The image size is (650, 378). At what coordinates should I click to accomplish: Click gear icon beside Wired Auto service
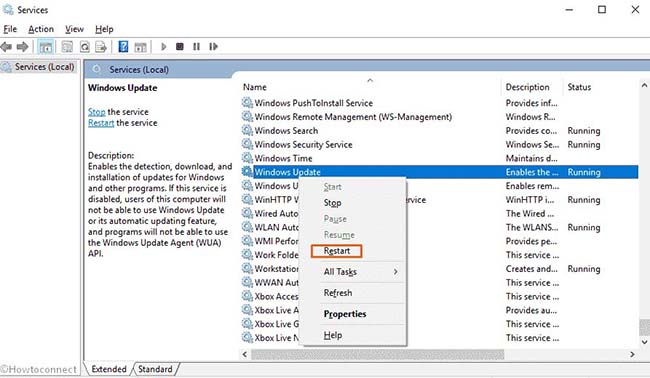click(x=247, y=213)
